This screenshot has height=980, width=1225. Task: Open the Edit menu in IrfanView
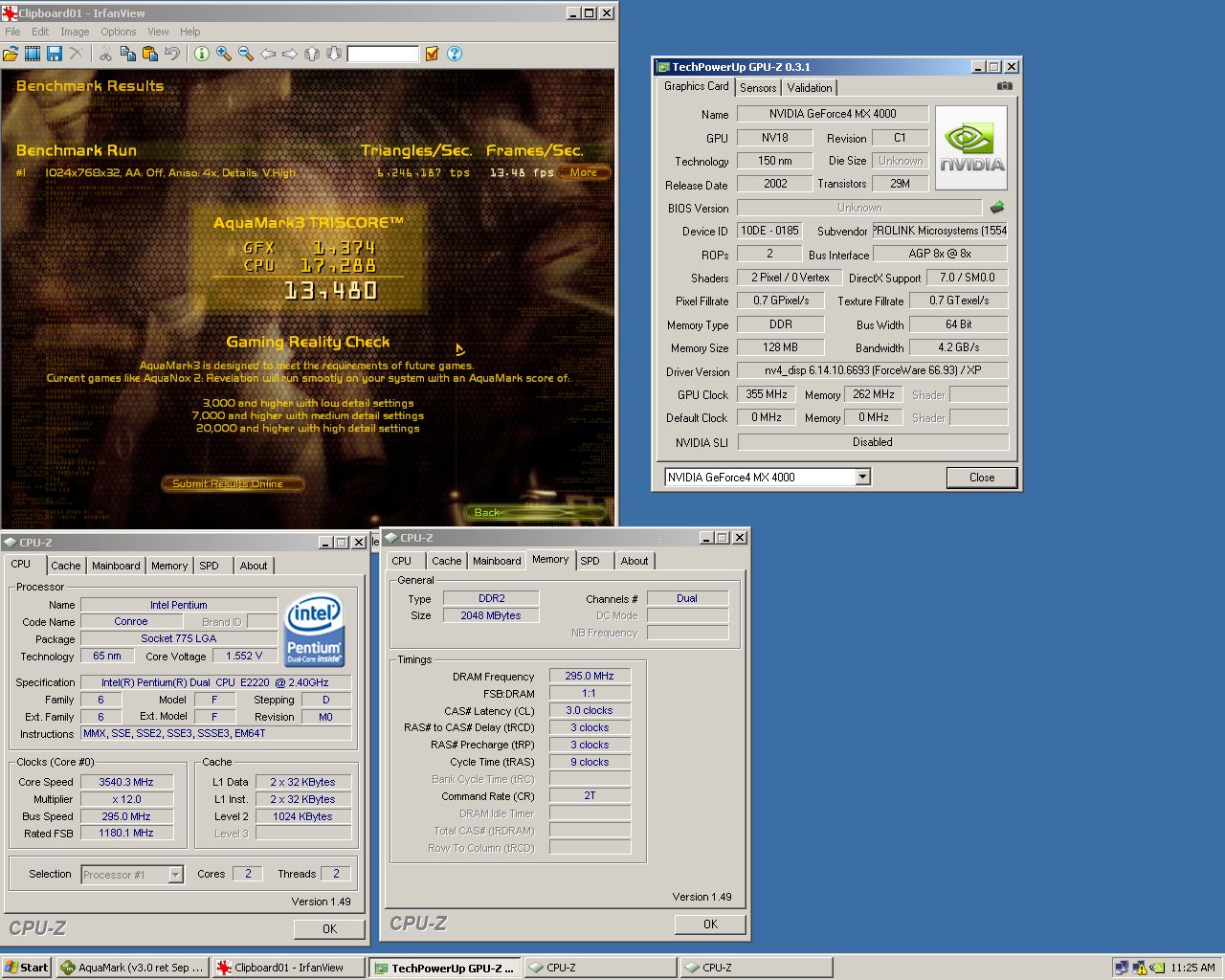click(40, 32)
